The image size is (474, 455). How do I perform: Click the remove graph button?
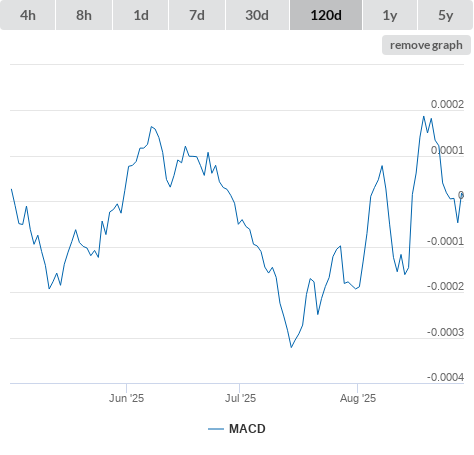pyautogui.click(x=426, y=45)
